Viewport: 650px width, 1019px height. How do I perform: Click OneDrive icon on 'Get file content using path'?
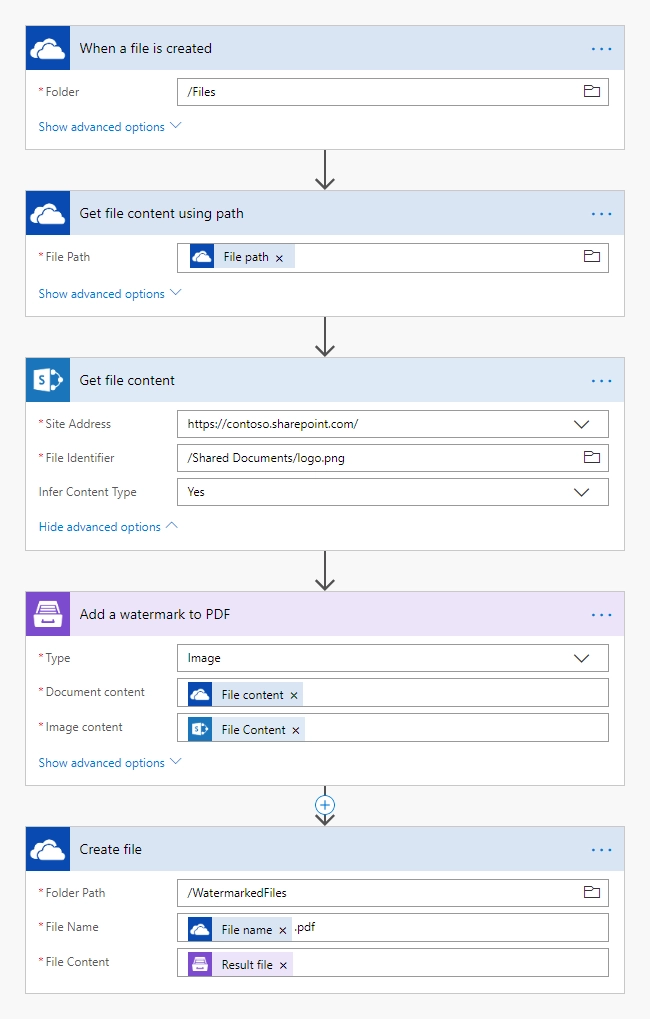47,213
